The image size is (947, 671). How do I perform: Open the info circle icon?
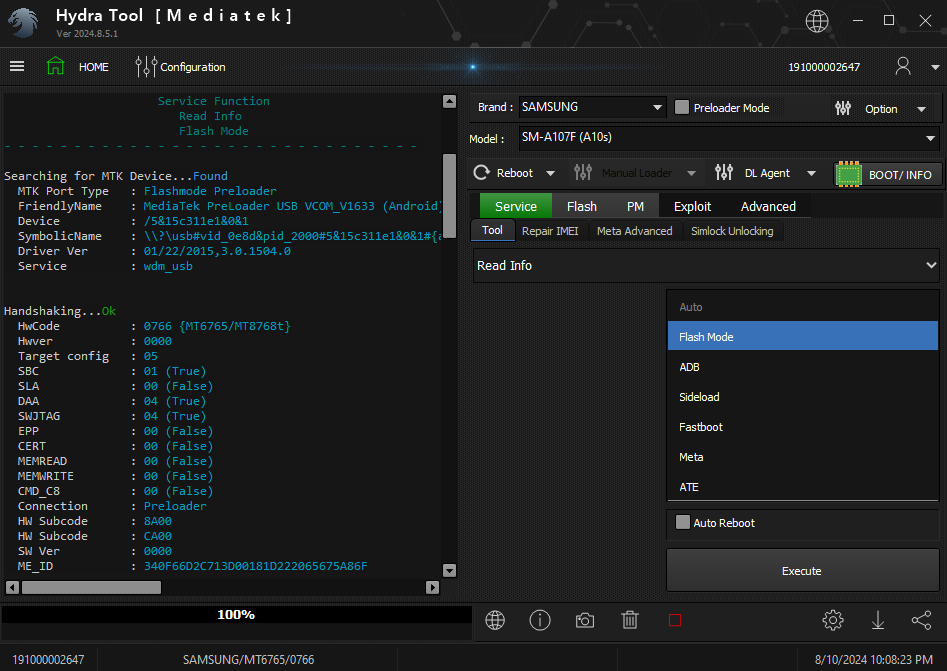click(540, 620)
